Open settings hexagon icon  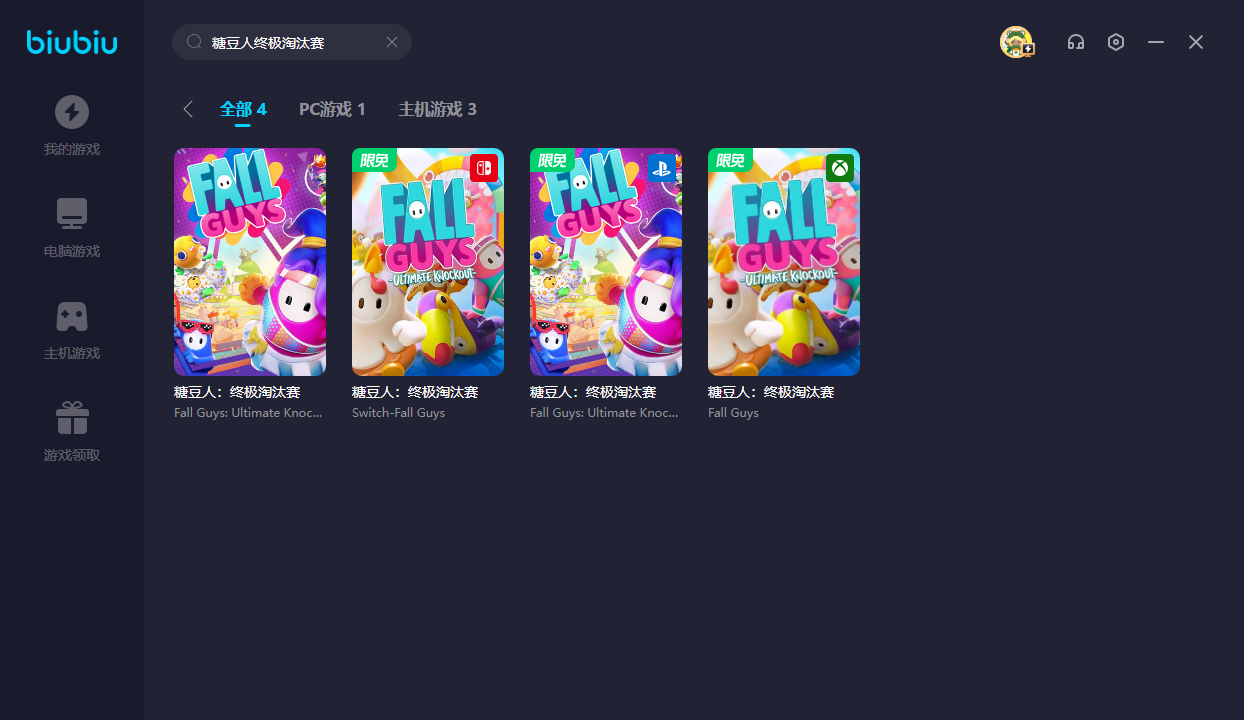pyautogui.click(x=1116, y=42)
